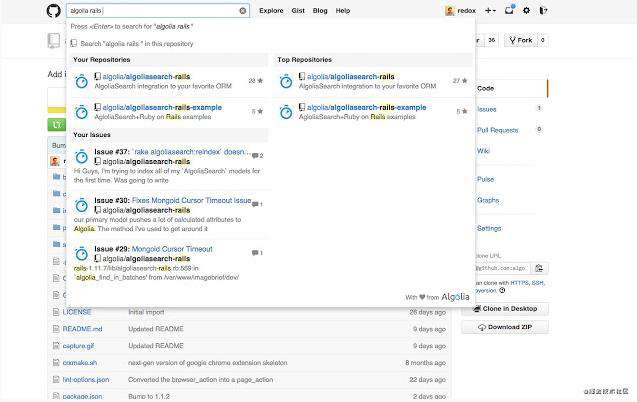
Task: Open the Pulse tab
Action: (485, 179)
